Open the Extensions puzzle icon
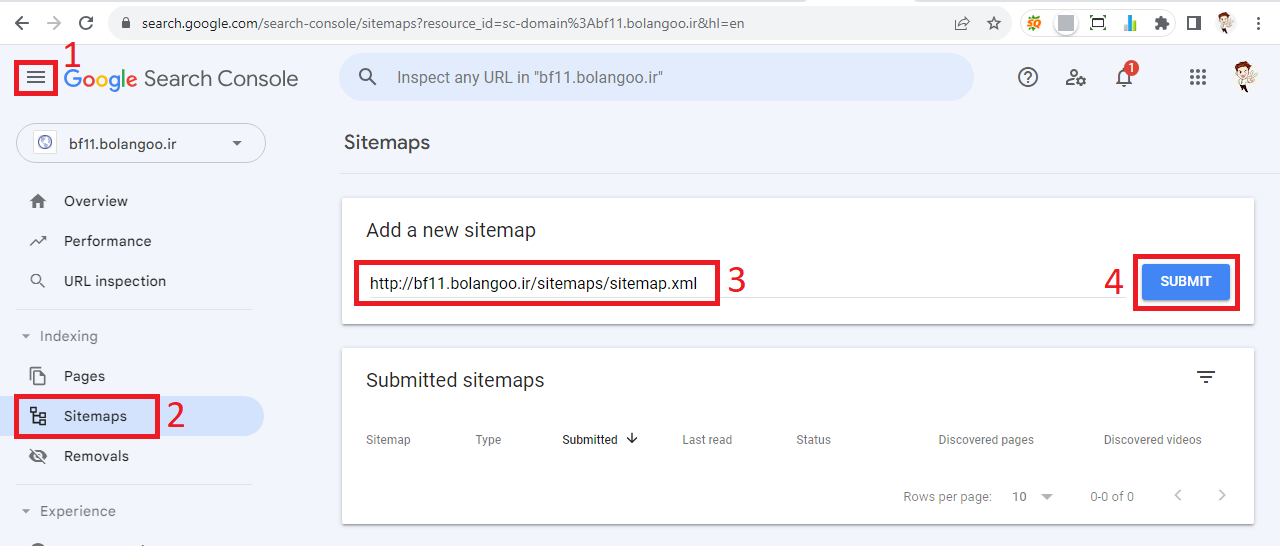Viewport: 1280px width, 546px height. 1161,22
